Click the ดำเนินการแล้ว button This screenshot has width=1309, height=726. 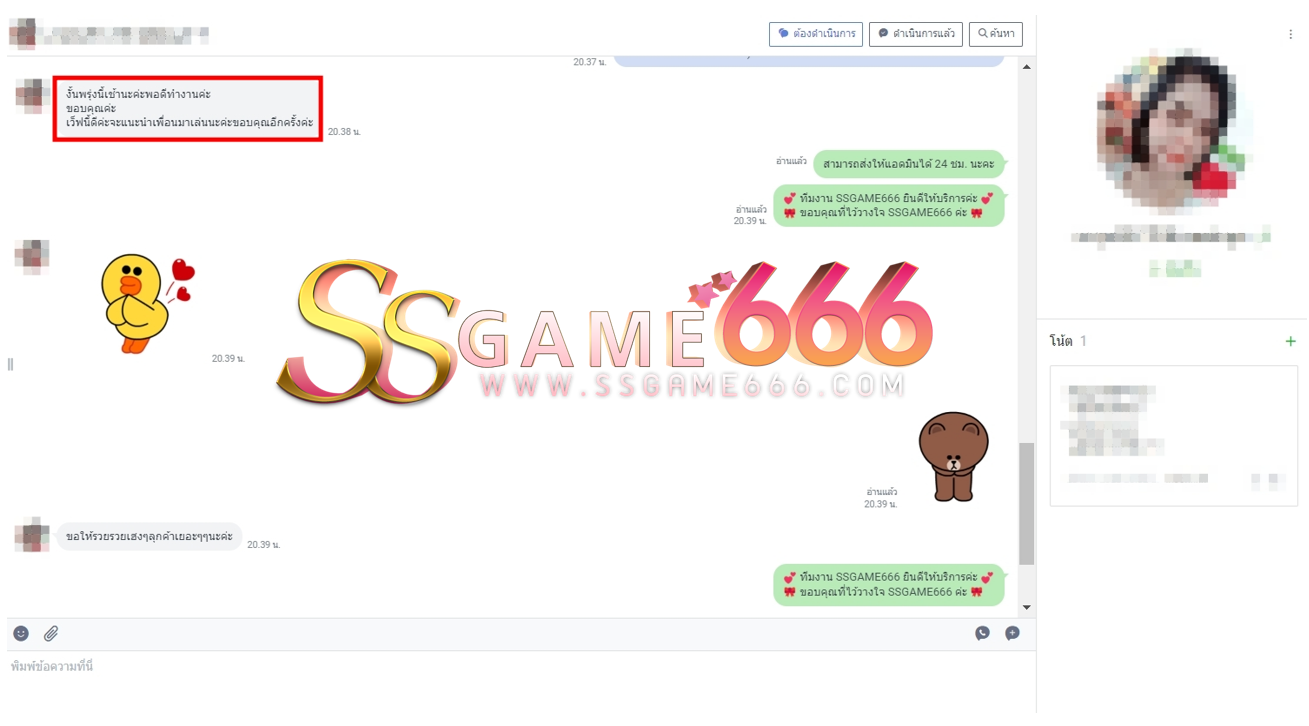pyautogui.click(x=916, y=34)
